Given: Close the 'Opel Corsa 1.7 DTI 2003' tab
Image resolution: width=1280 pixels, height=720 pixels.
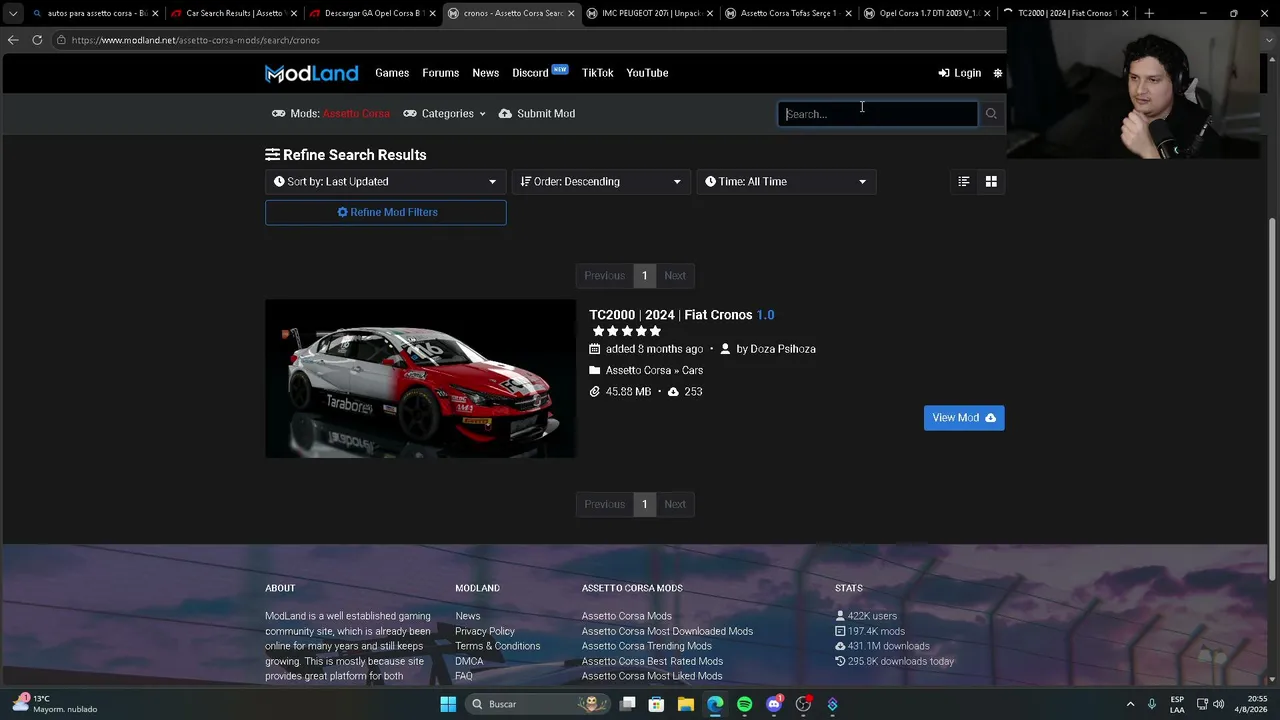Looking at the screenshot, I should (x=987, y=13).
